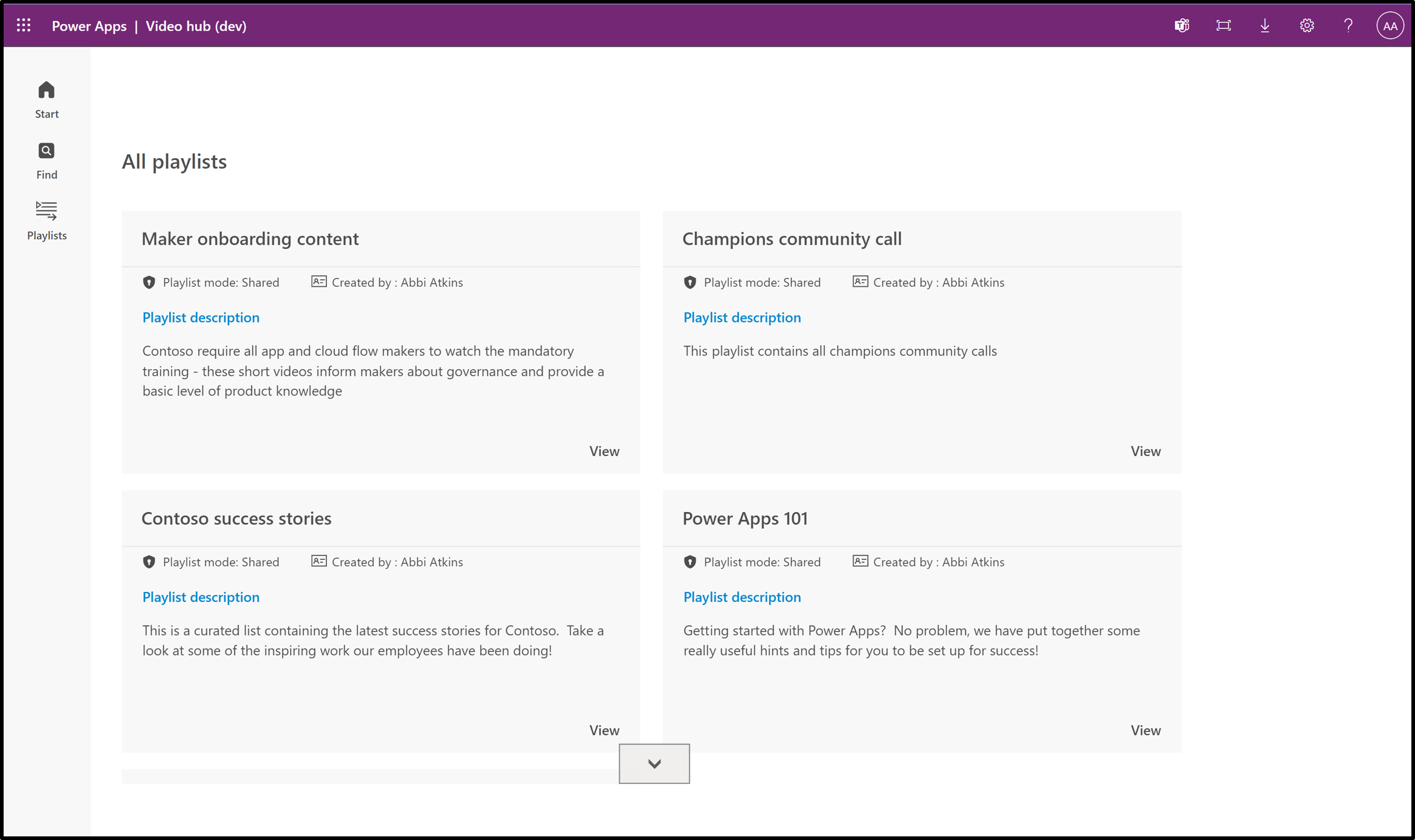Click the user account avatar icon
This screenshot has width=1415, height=840.
point(1389,25)
